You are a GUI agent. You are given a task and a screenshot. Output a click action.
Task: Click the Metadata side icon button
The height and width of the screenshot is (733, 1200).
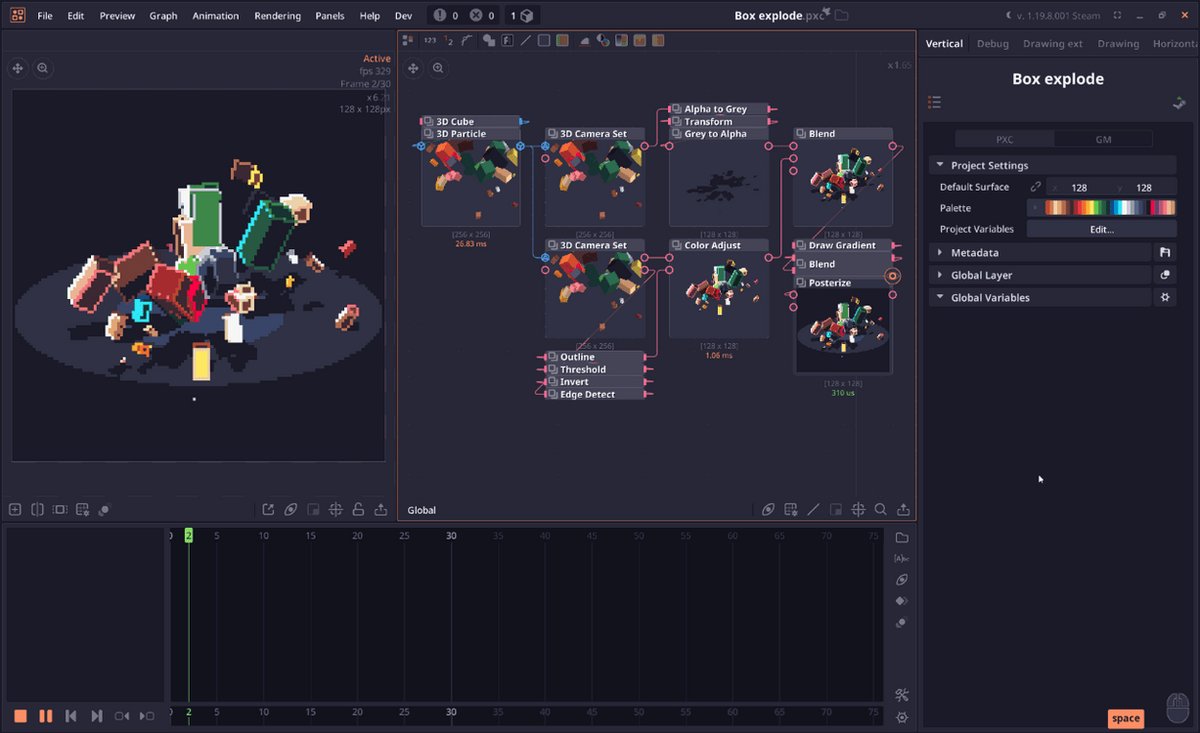coord(1165,253)
